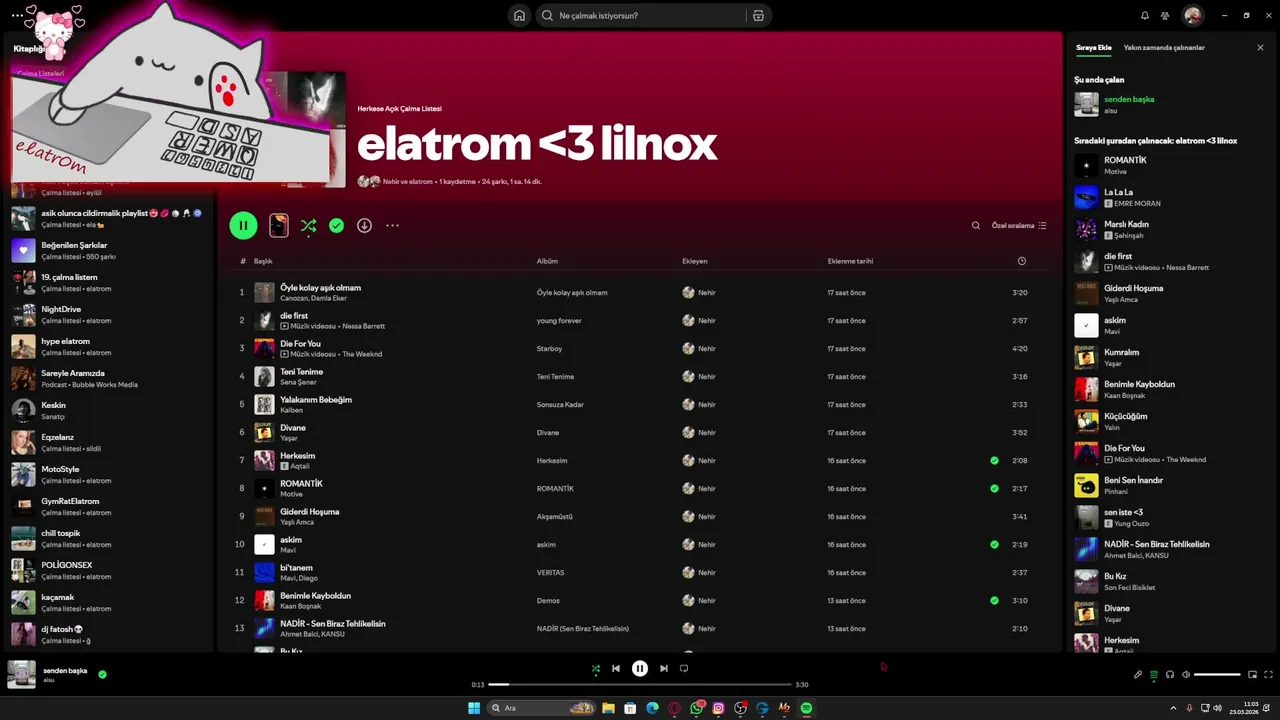
Task: Toggle the green queue icon in the player bar
Action: click(1154, 674)
